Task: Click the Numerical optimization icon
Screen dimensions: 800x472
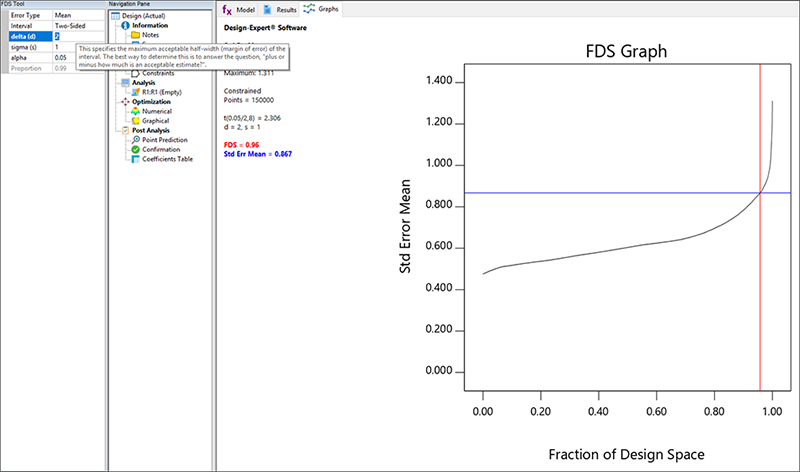Action: coord(134,111)
